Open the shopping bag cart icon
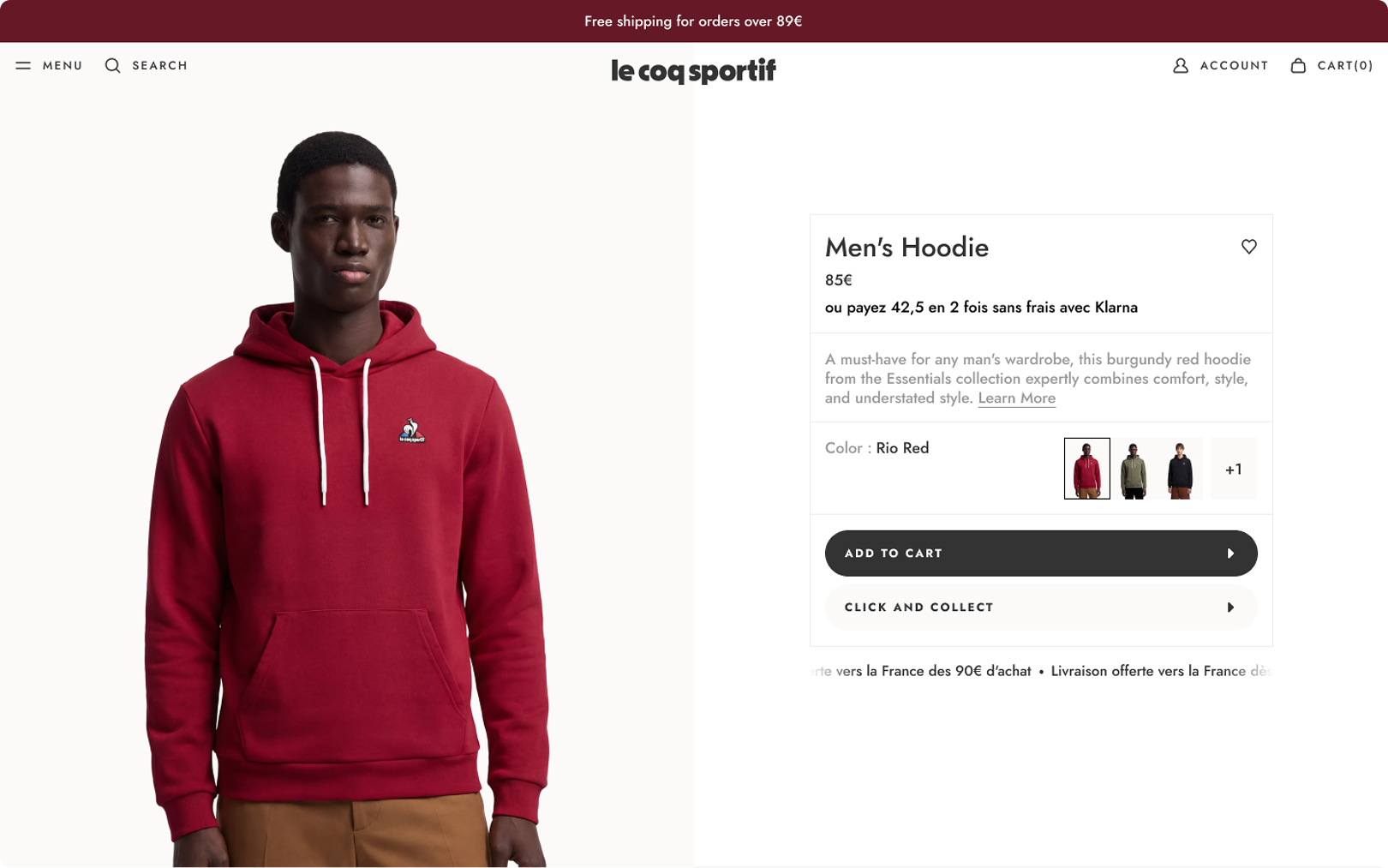 click(x=1298, y=66)
